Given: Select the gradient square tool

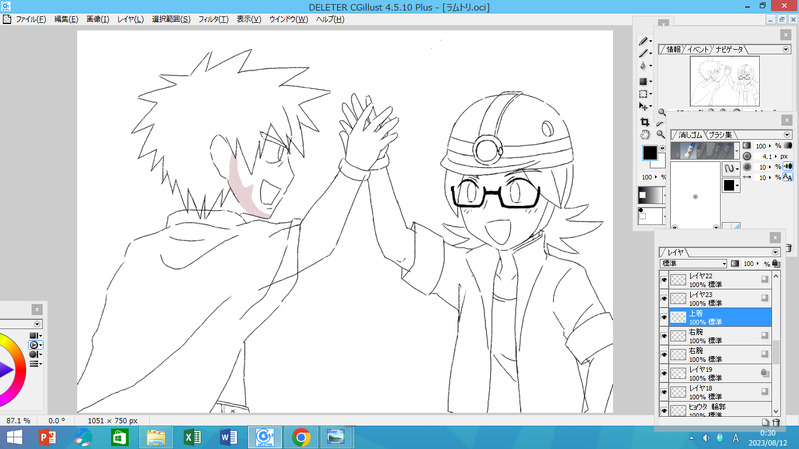Looking at the screenshot, I should click(643, 82).
